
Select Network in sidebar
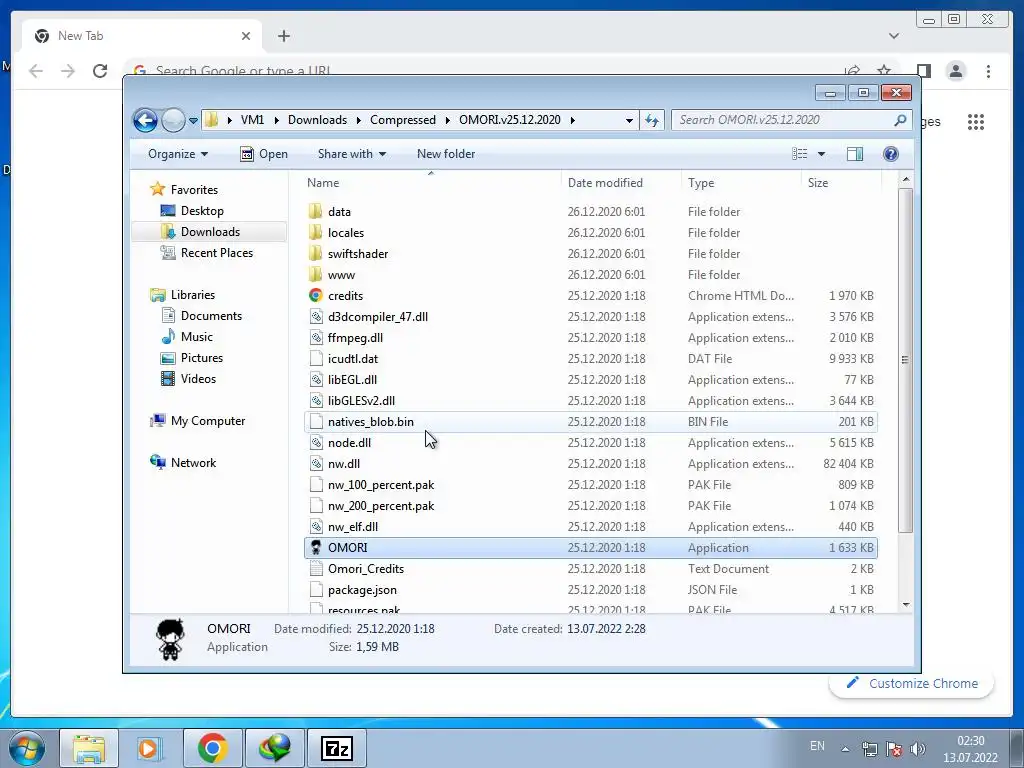(x=193, y=463)
